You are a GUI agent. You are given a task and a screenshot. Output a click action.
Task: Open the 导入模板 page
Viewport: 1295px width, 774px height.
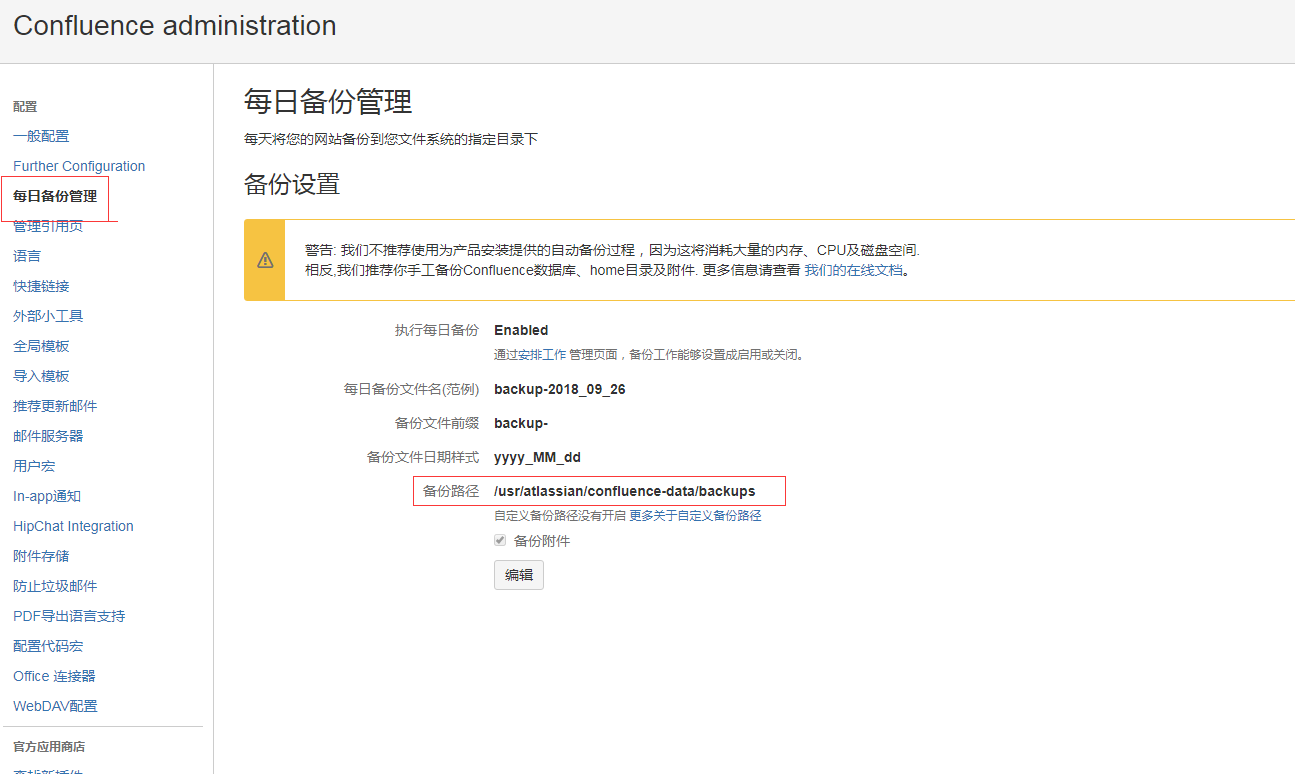click(x=41, y=376)
